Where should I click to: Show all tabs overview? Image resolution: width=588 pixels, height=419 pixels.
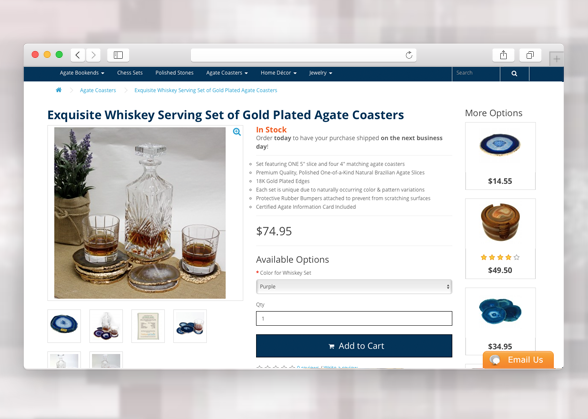tap(530, 55)
